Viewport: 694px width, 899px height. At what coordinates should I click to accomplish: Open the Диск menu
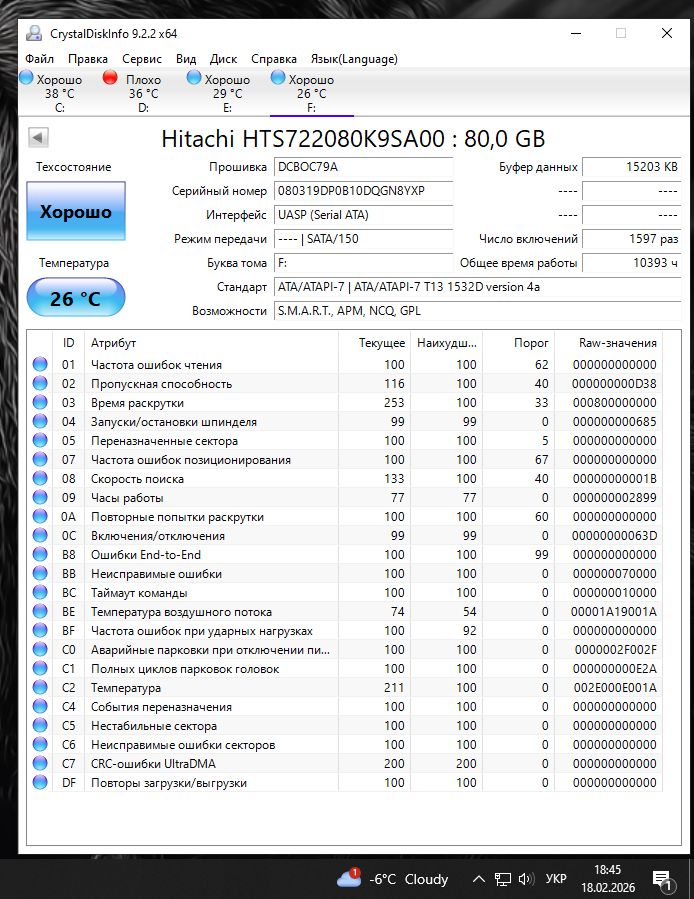[223, 59]
